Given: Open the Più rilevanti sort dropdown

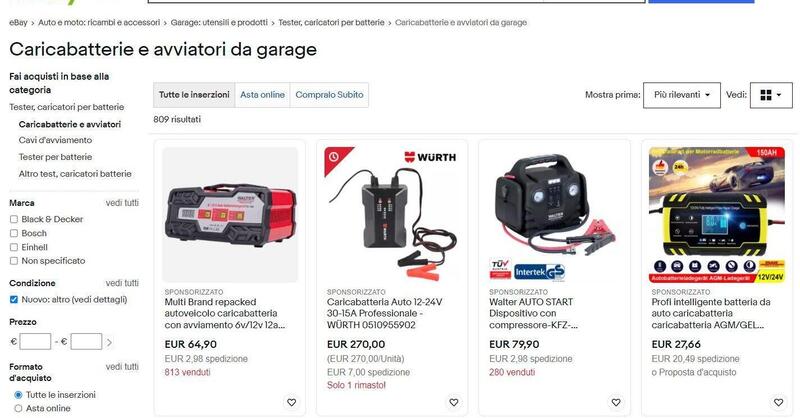Looking at the screenshot, I should pyautogui.click(x=682, y=95).
